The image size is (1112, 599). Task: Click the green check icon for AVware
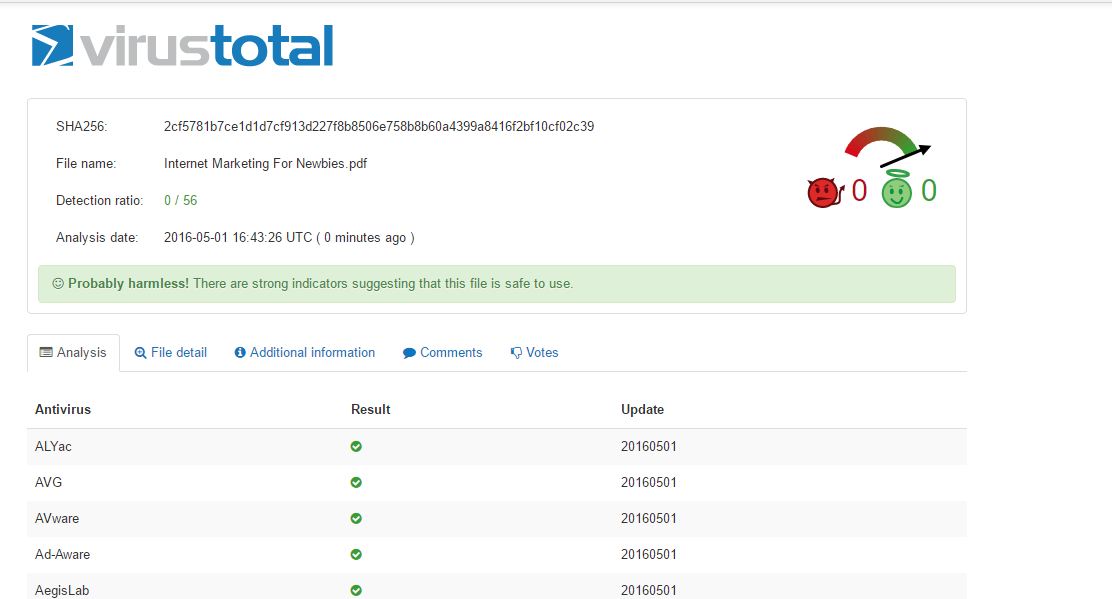[x=356, y=519]
